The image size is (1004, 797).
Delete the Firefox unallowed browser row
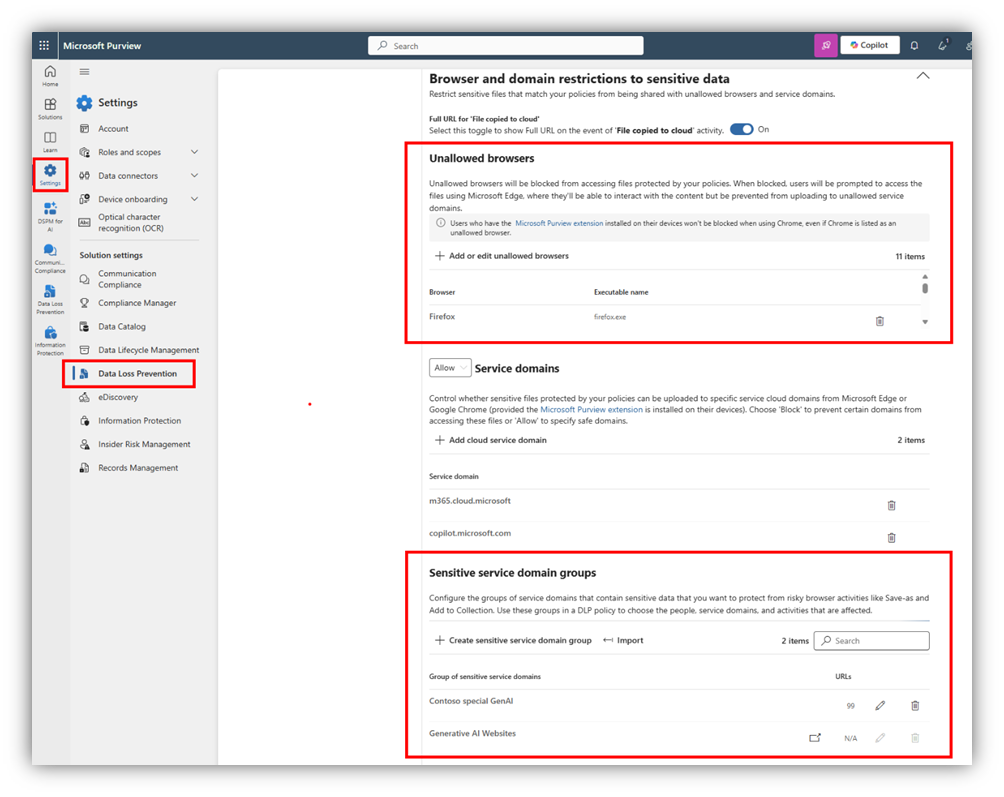click(880, 321)
